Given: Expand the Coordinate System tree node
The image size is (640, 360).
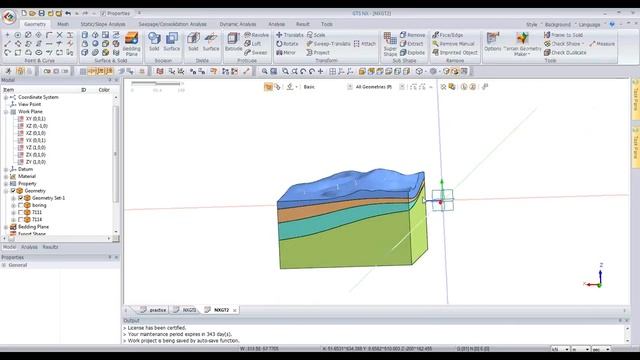Looking at the screenshot, I should [x=6, y=97].
